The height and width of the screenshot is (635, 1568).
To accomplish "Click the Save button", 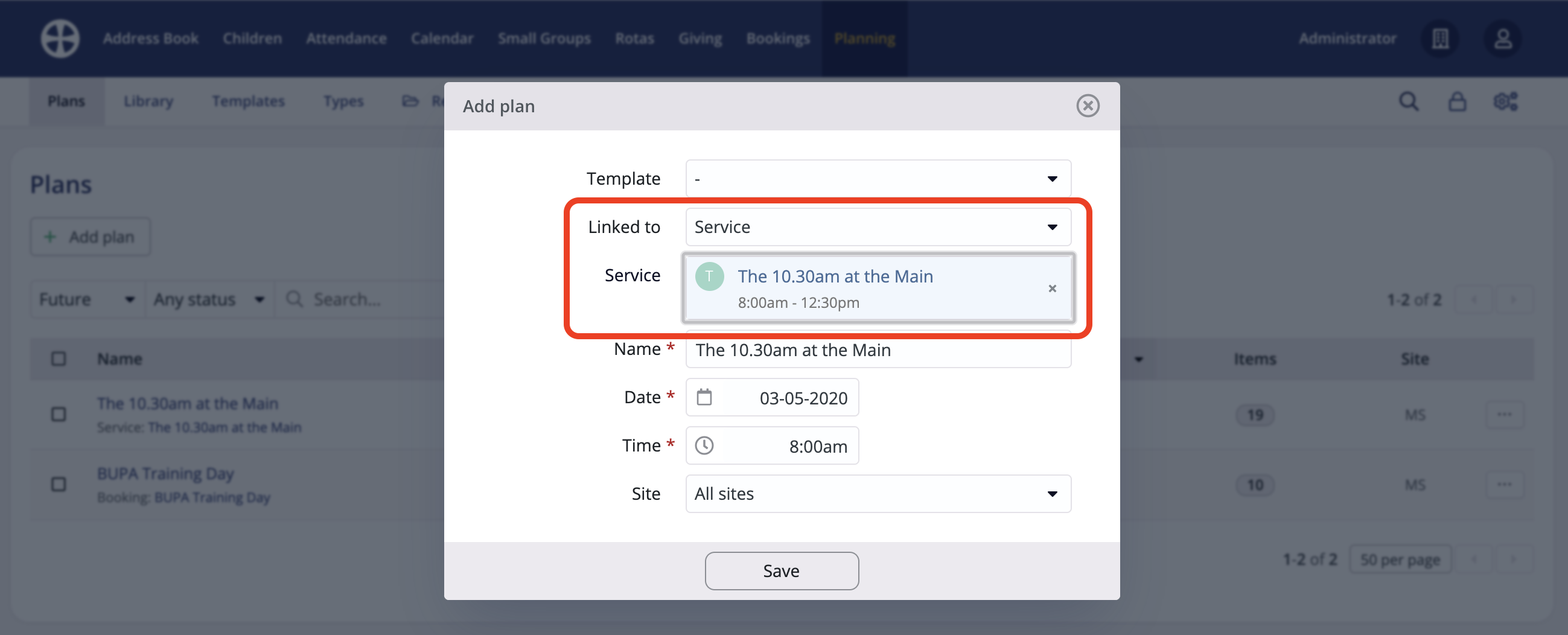I will click(782, 570).
